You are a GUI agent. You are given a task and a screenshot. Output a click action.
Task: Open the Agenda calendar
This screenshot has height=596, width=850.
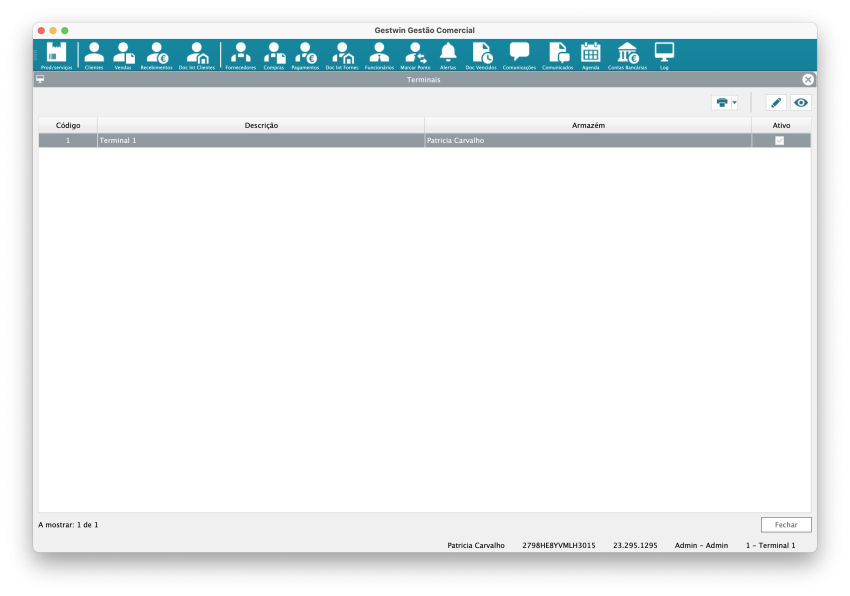pos(590,55)
